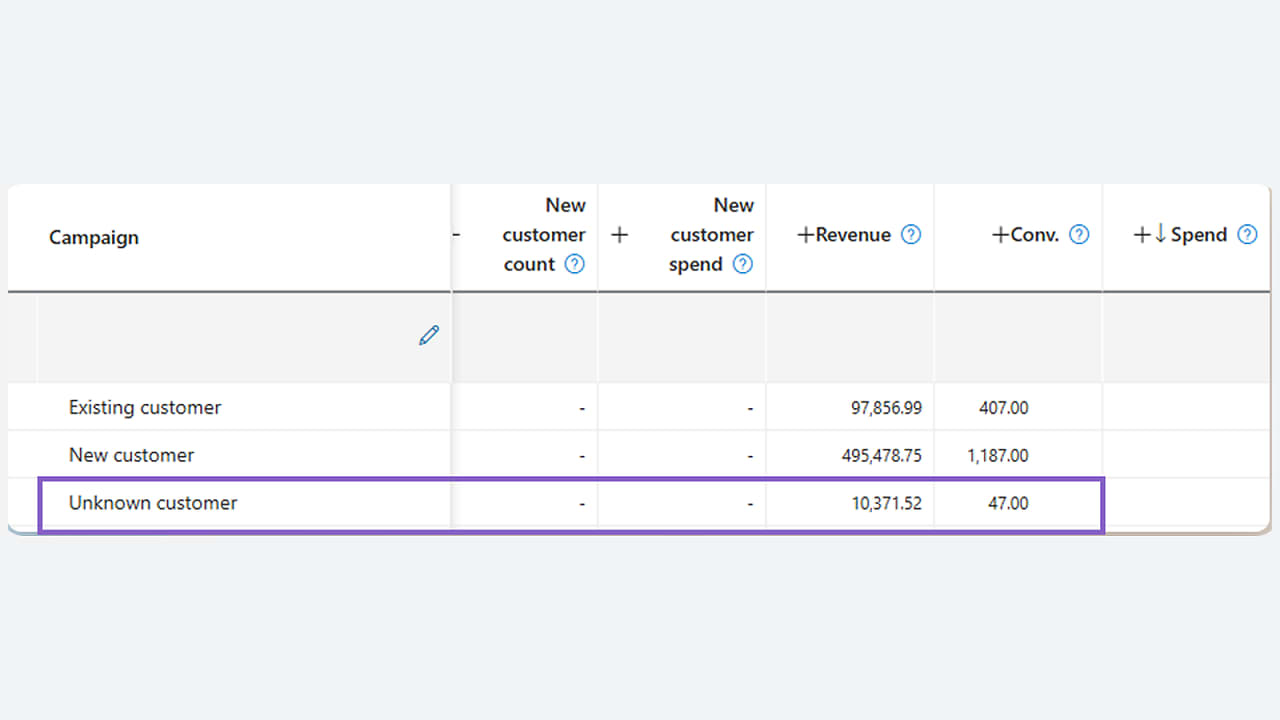Open the Conv. column help tooltip

pos(1079,234)
